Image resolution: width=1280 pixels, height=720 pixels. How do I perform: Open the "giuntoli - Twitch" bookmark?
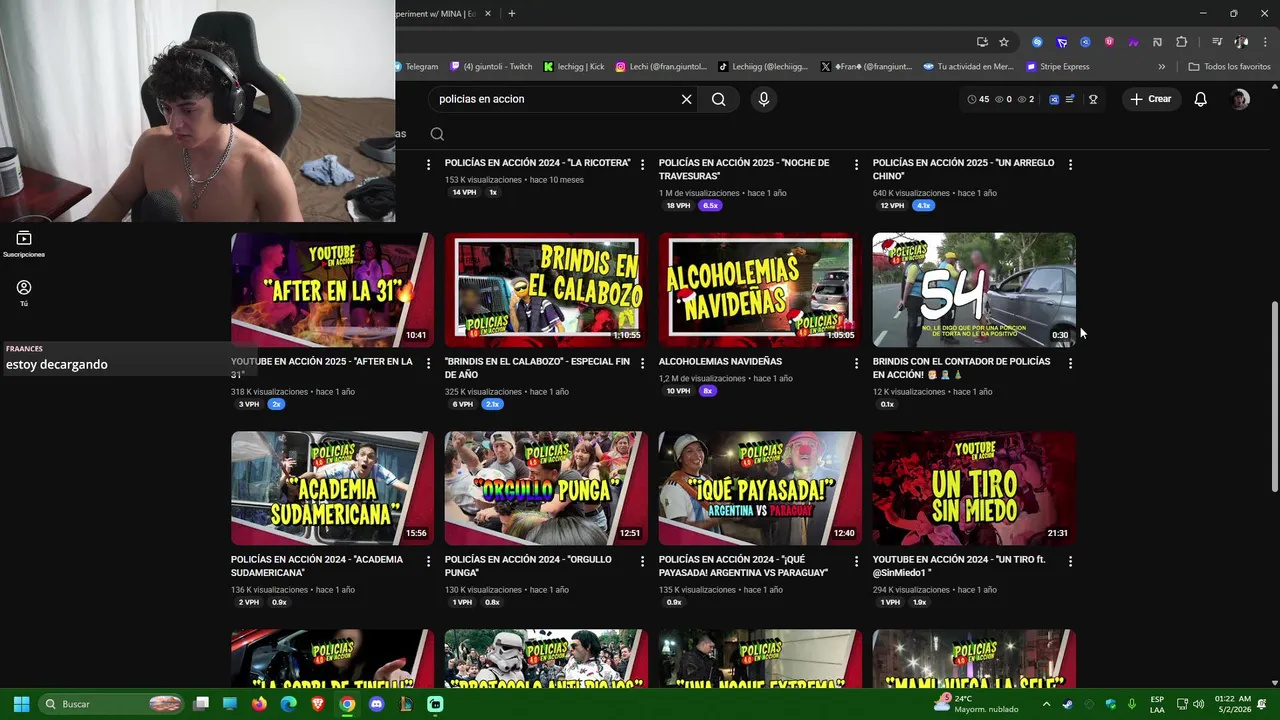(491, 67)
